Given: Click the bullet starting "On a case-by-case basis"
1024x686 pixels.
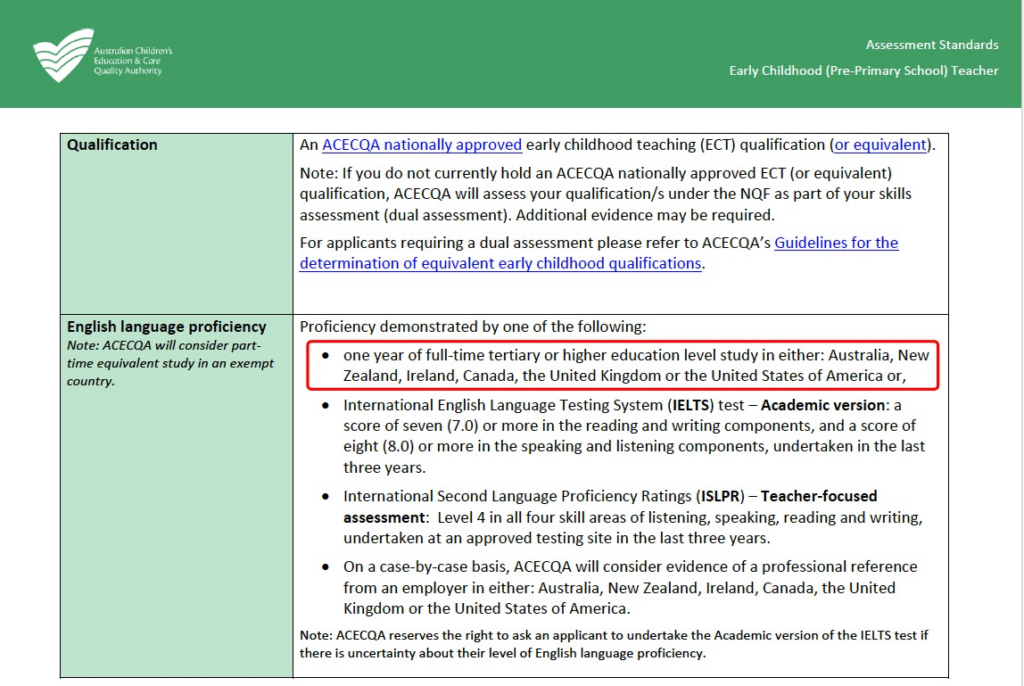Looking at the screenshot, I should coord(630,587).
